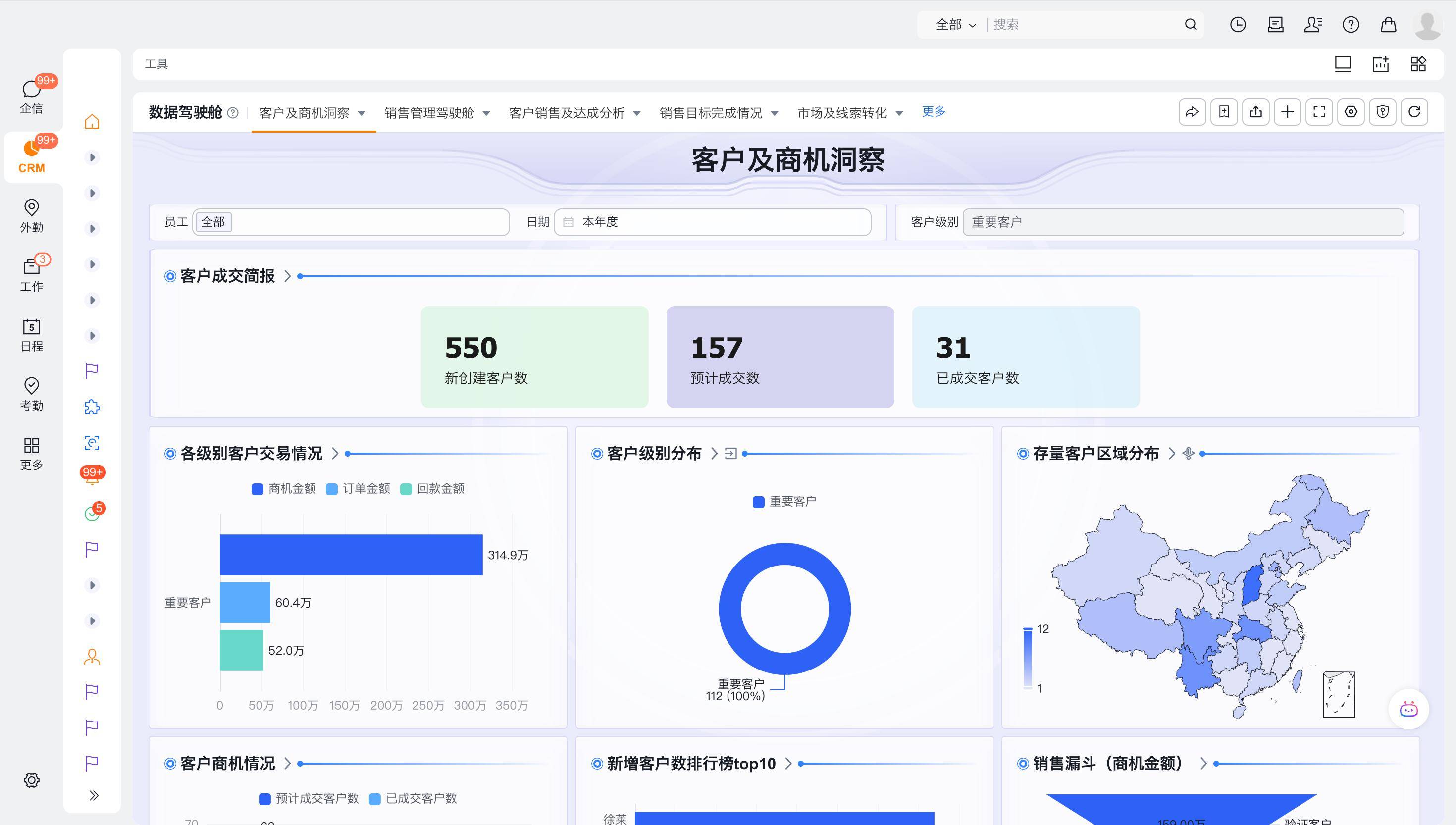Click the plus icon to add dashboard
This screenshot has width=1456, height=825.
click(x=1287, y=111)
